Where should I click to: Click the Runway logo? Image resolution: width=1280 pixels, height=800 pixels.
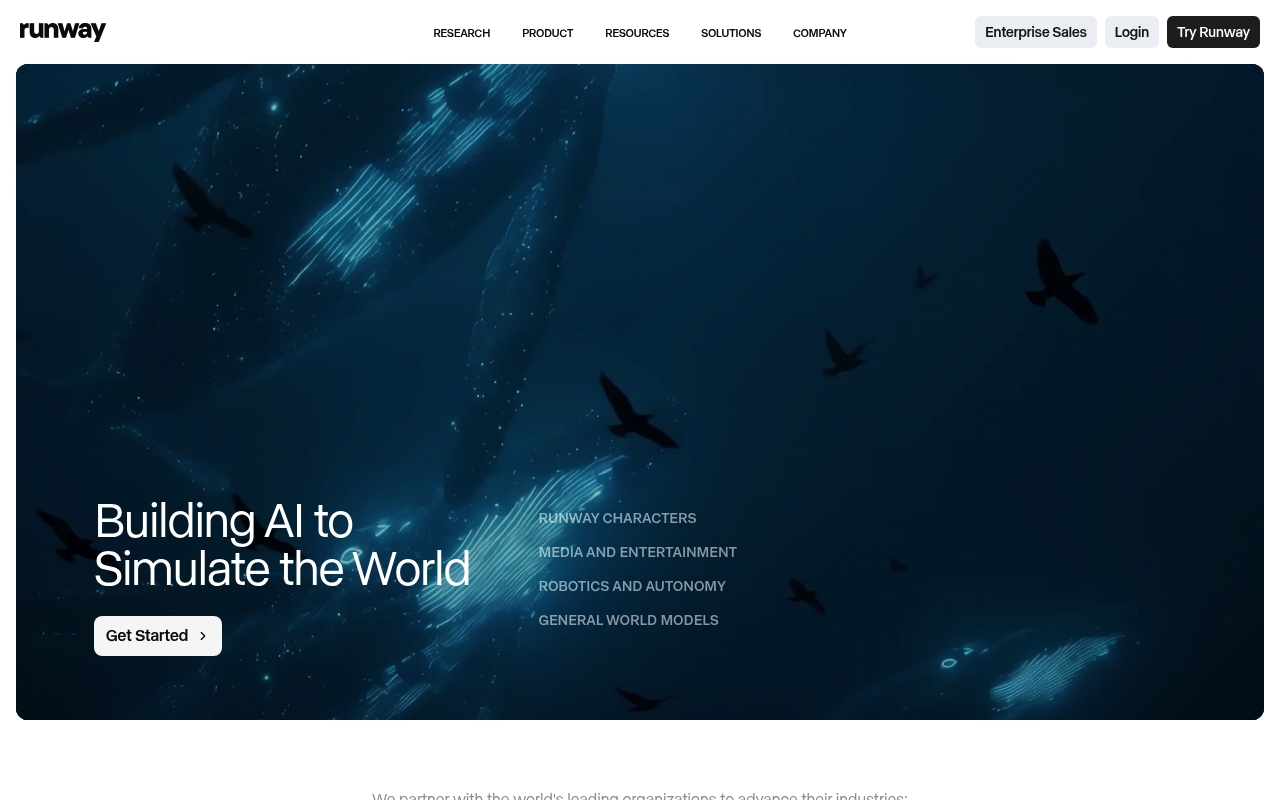click(x=63, y=32)
